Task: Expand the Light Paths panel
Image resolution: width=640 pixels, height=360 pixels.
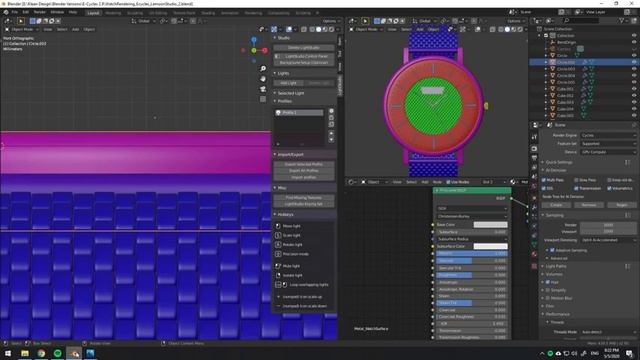Action: tap(556, 266)
